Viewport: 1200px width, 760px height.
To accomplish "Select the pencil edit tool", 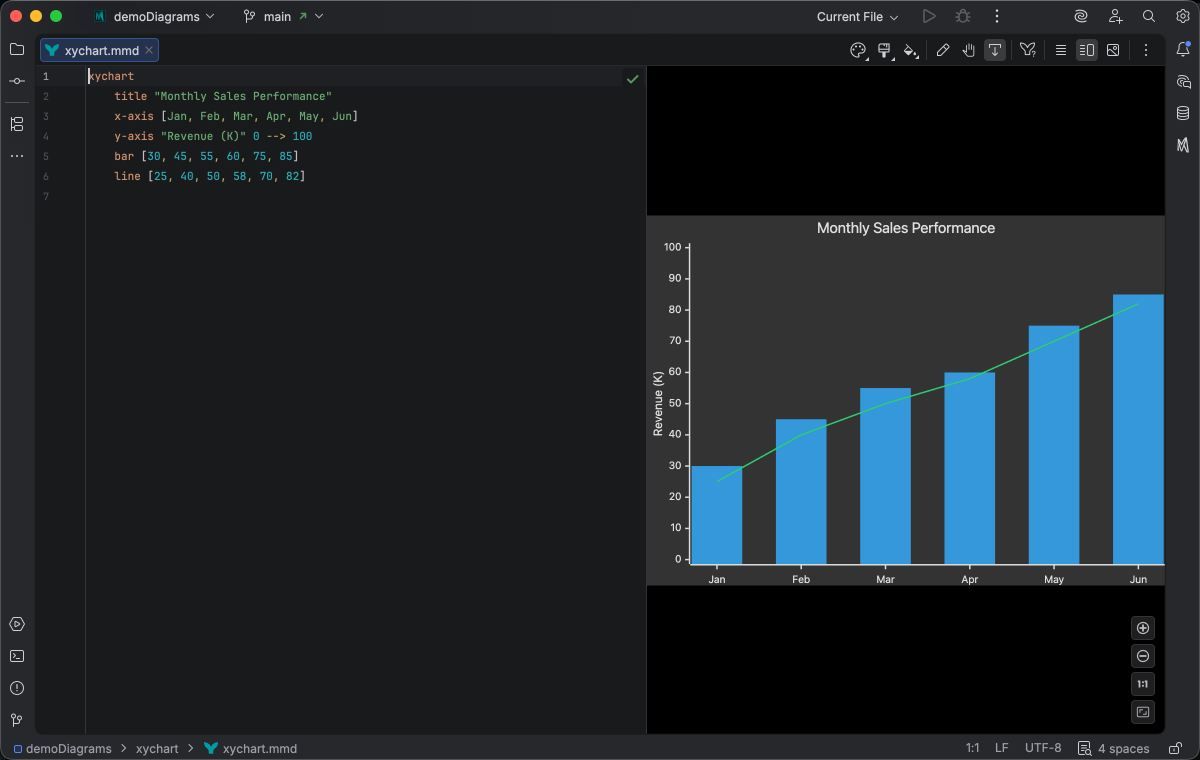I will 943,50.
